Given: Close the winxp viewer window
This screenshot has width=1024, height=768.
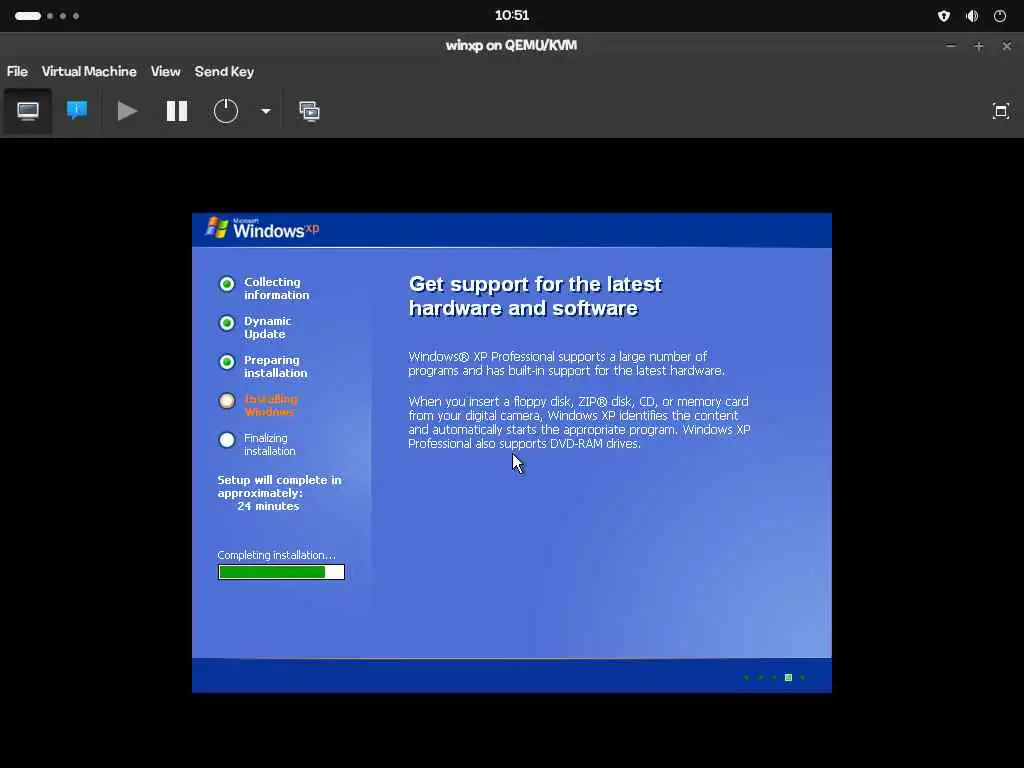Looking at the screenshot, I should [x=1006, y=46].
